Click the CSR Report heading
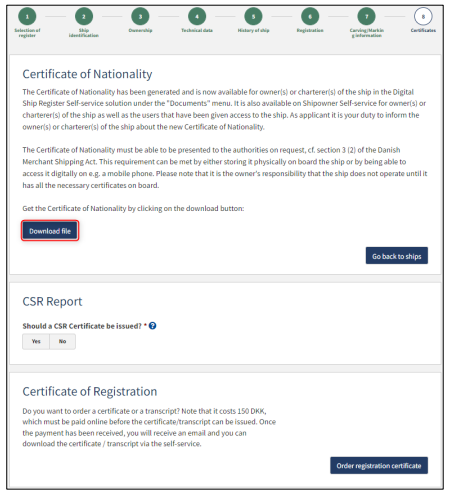The height and width of the screenshot is (500, 451). tap(52, 301)
